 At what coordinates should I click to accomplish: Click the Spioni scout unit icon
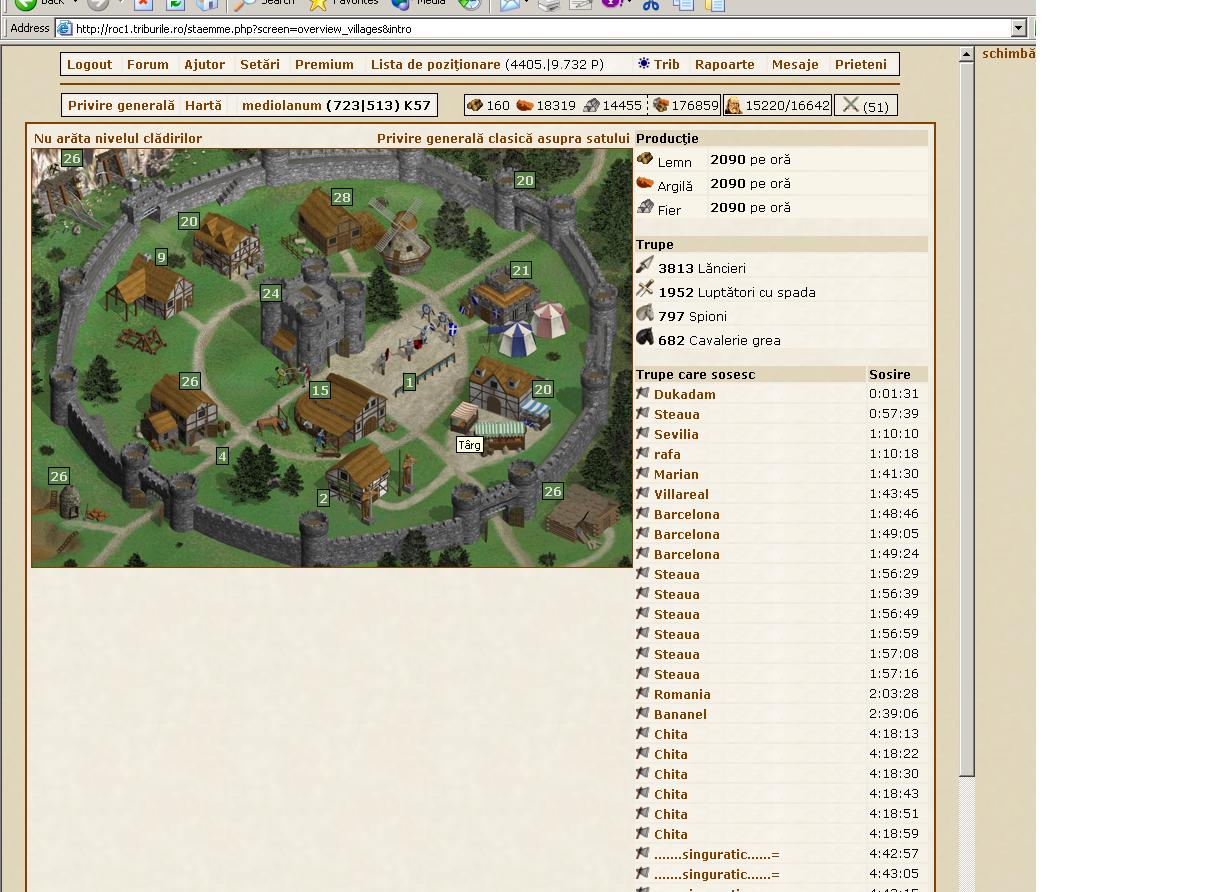[x=645, y=314]
